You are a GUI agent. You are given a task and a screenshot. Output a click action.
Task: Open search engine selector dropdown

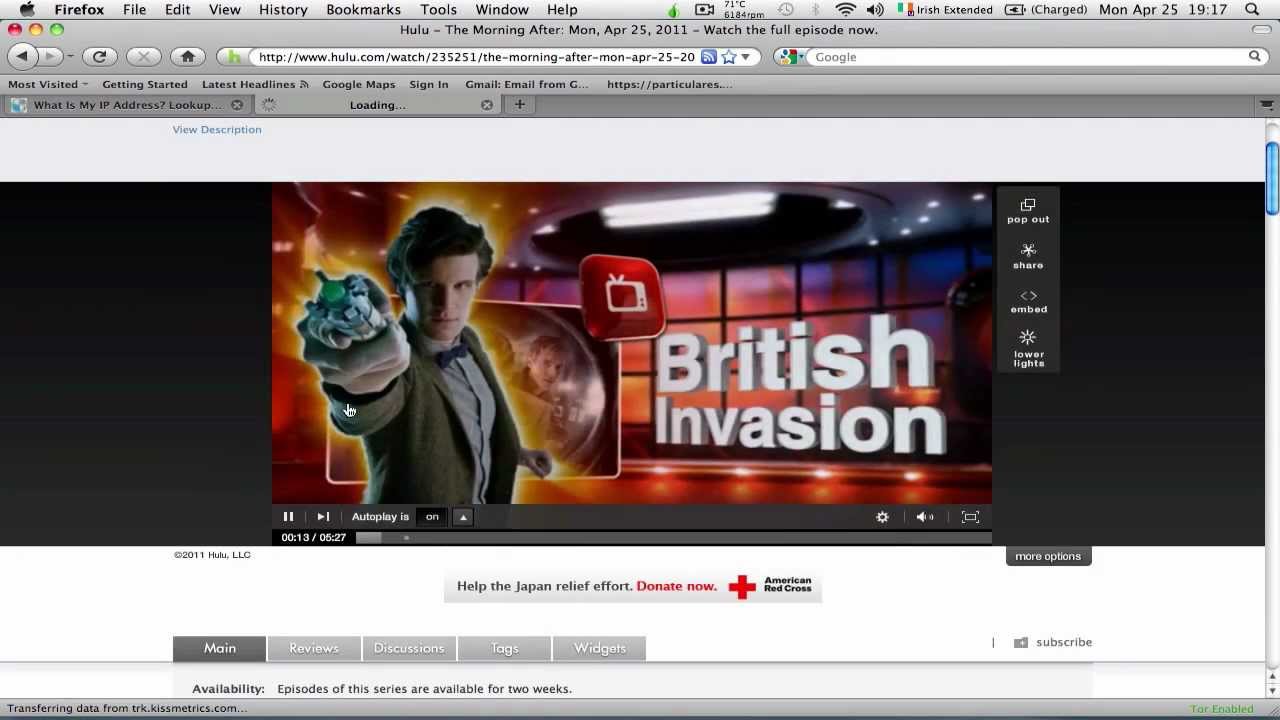pyautogui.click(x=792, y=57)
